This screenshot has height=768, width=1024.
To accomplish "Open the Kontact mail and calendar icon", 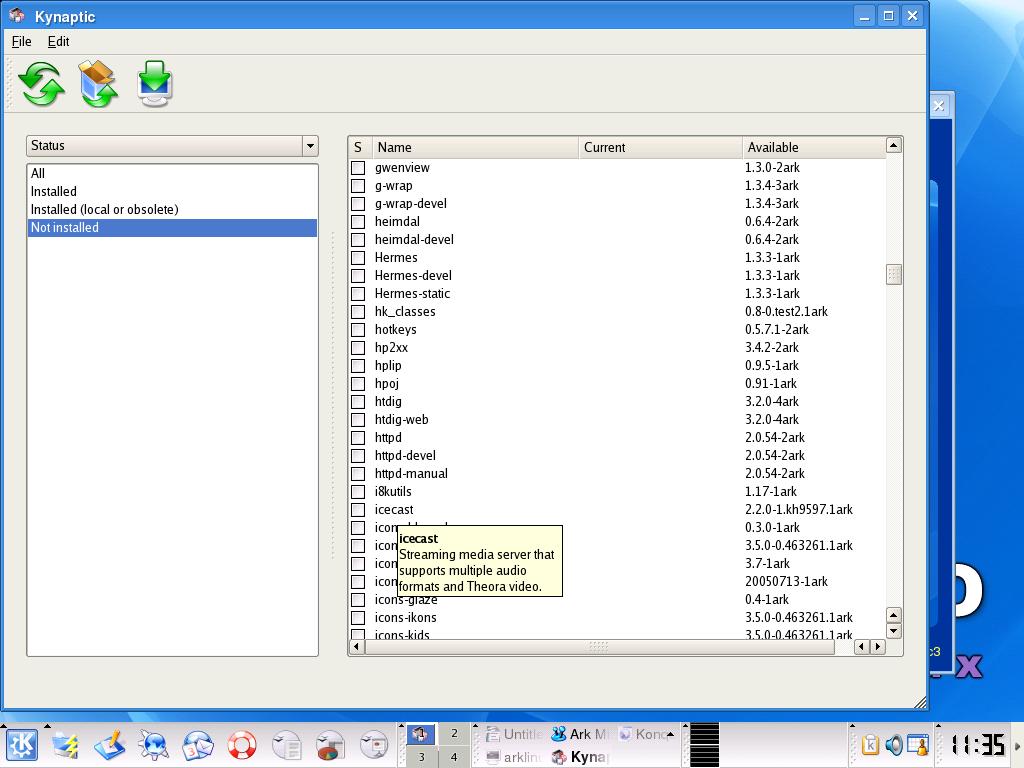I will point(197,745).
